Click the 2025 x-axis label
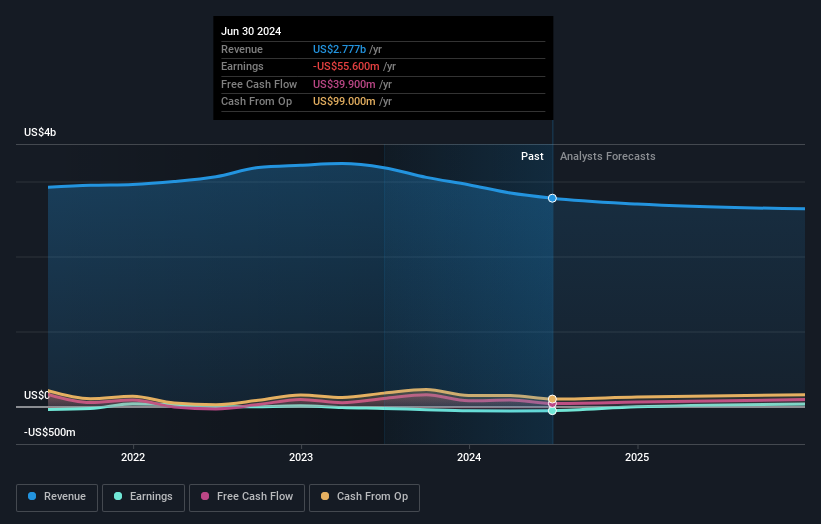 [637, 458]
